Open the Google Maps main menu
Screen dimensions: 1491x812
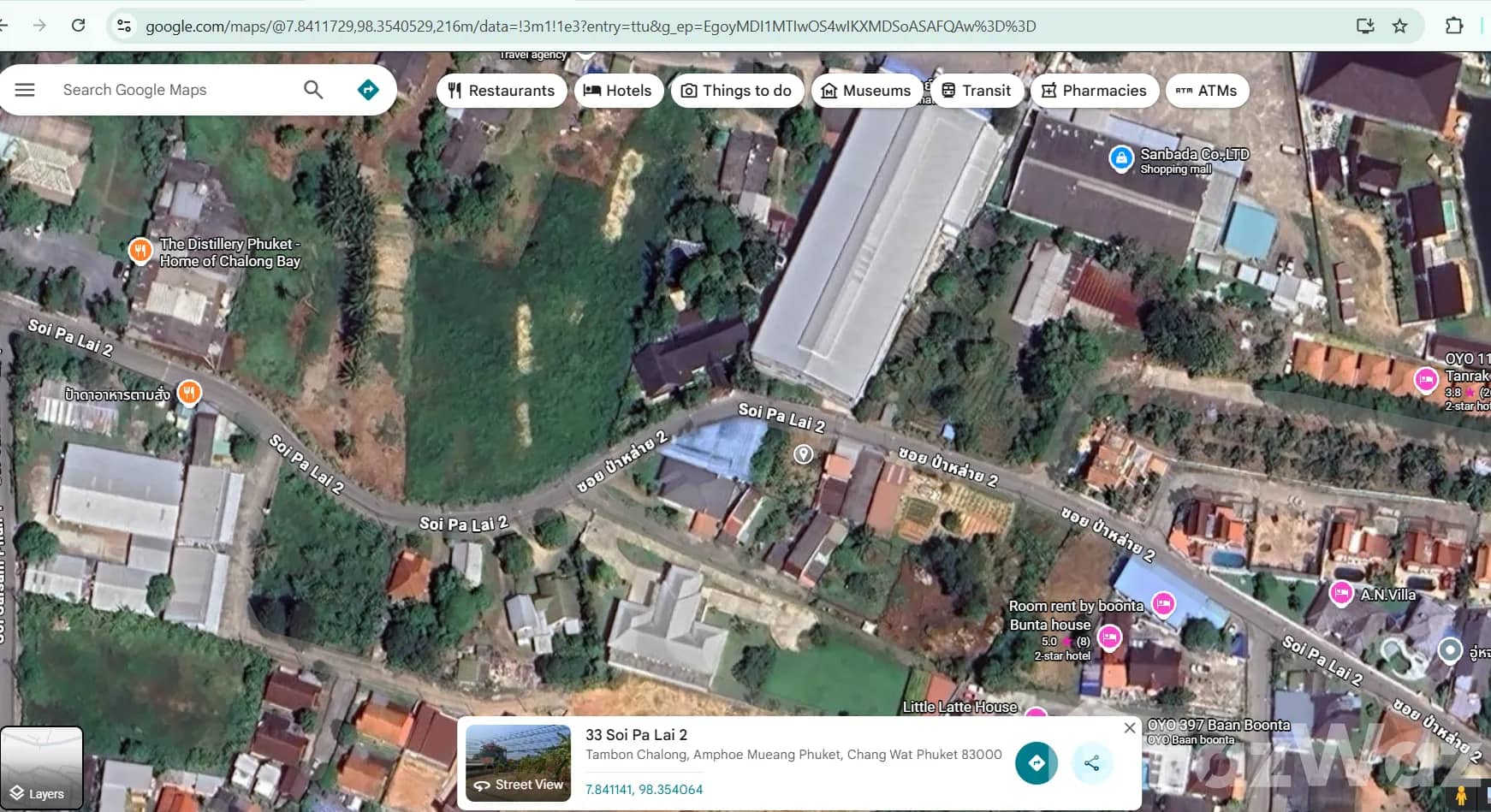point(25,89)
